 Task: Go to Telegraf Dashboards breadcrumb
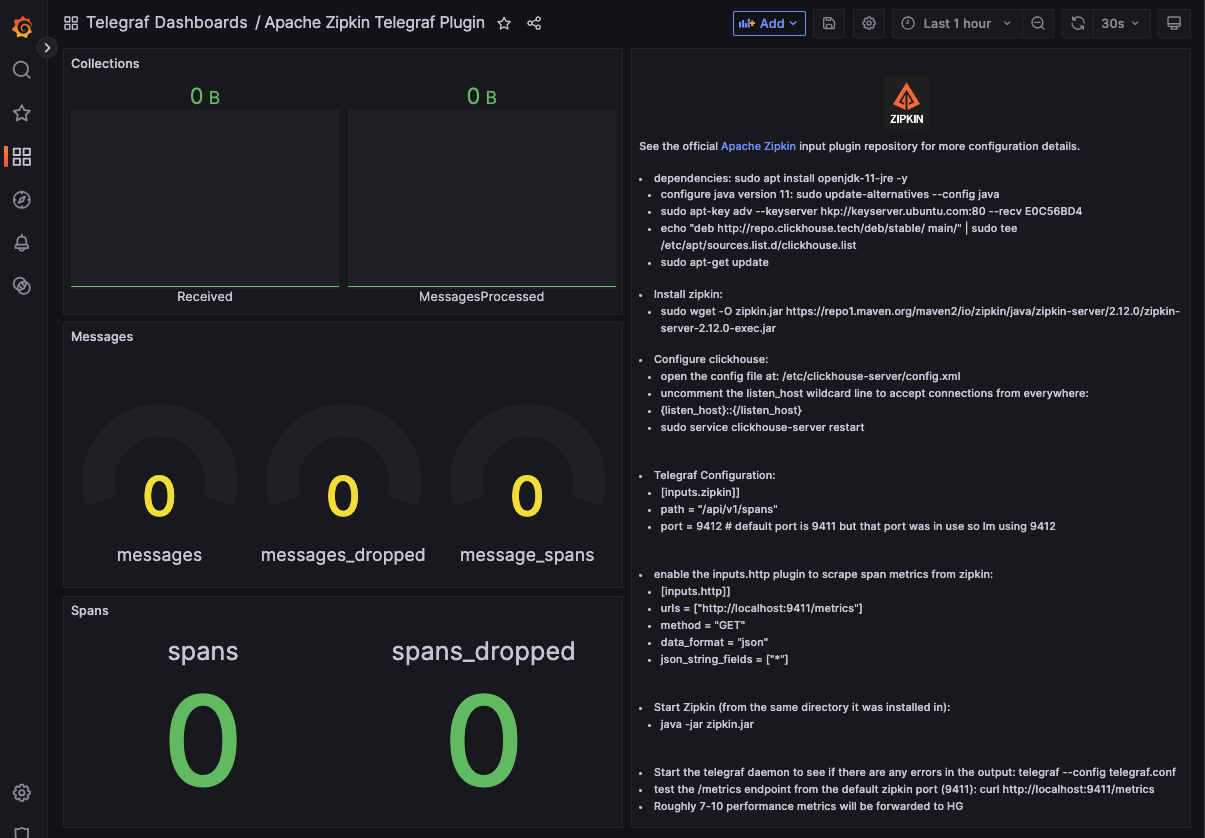167,23
